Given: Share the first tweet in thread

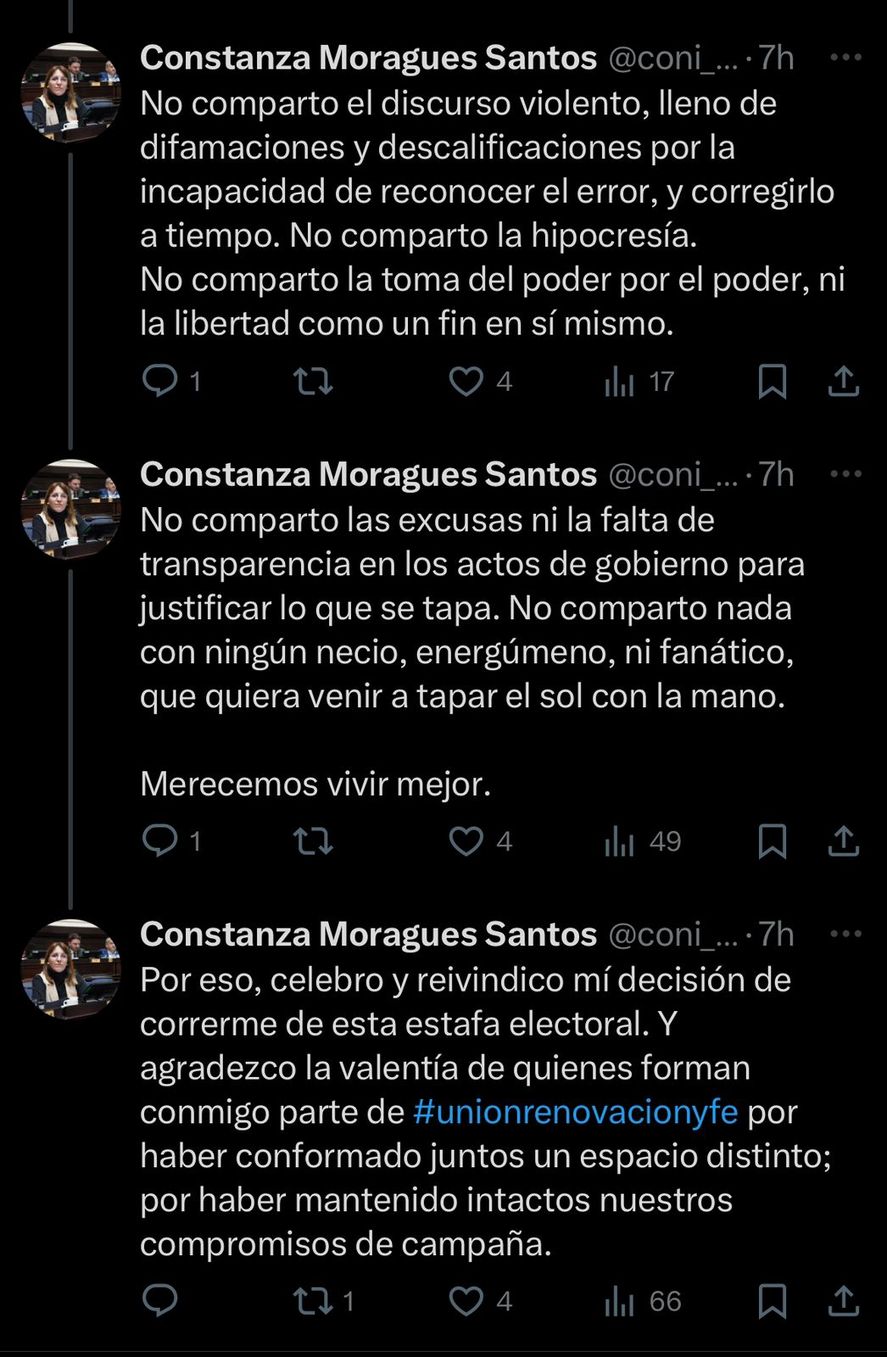Looking at the screenshot, I should 842,381.
